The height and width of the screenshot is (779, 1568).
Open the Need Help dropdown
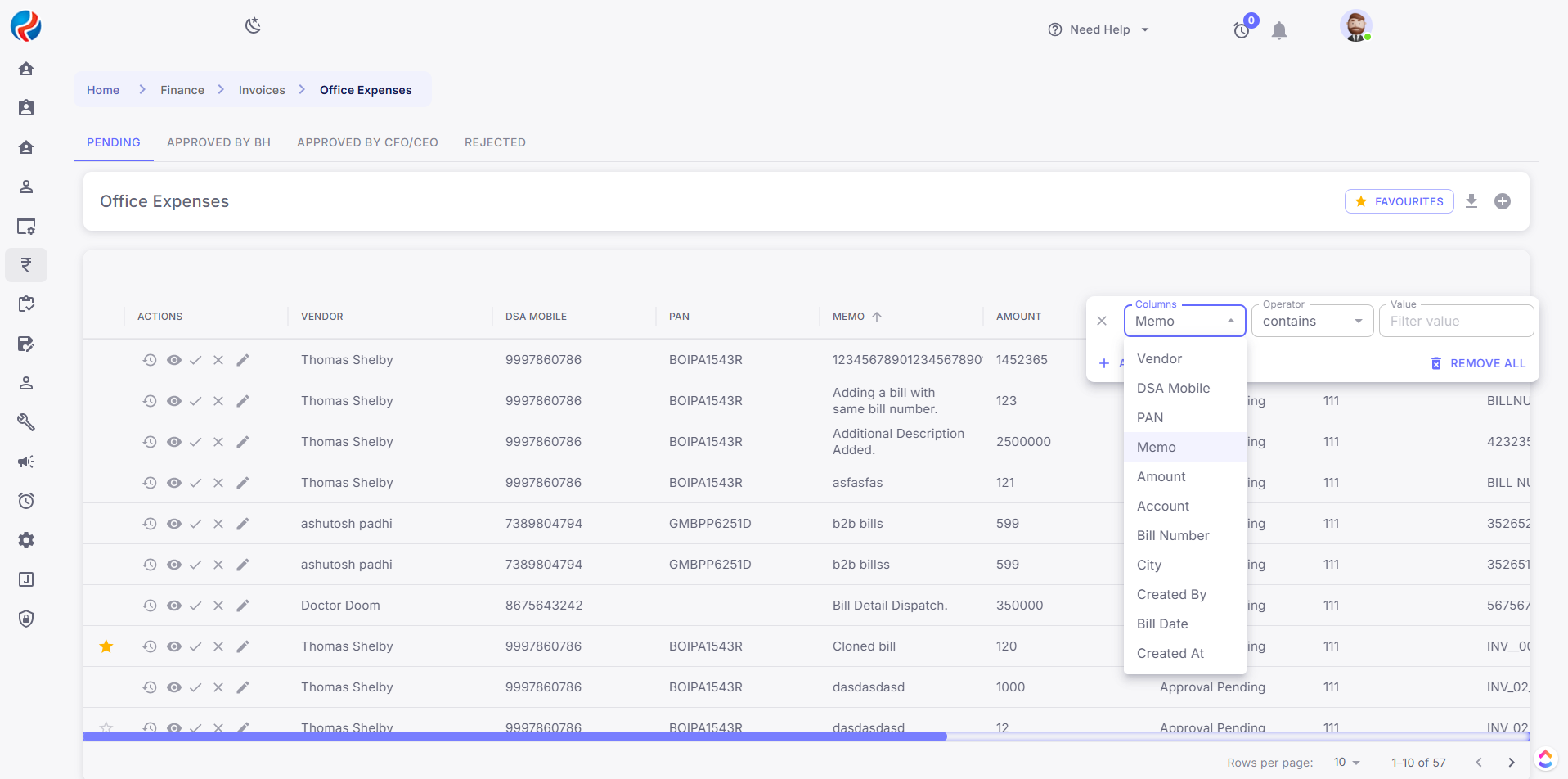(1098, 29)
